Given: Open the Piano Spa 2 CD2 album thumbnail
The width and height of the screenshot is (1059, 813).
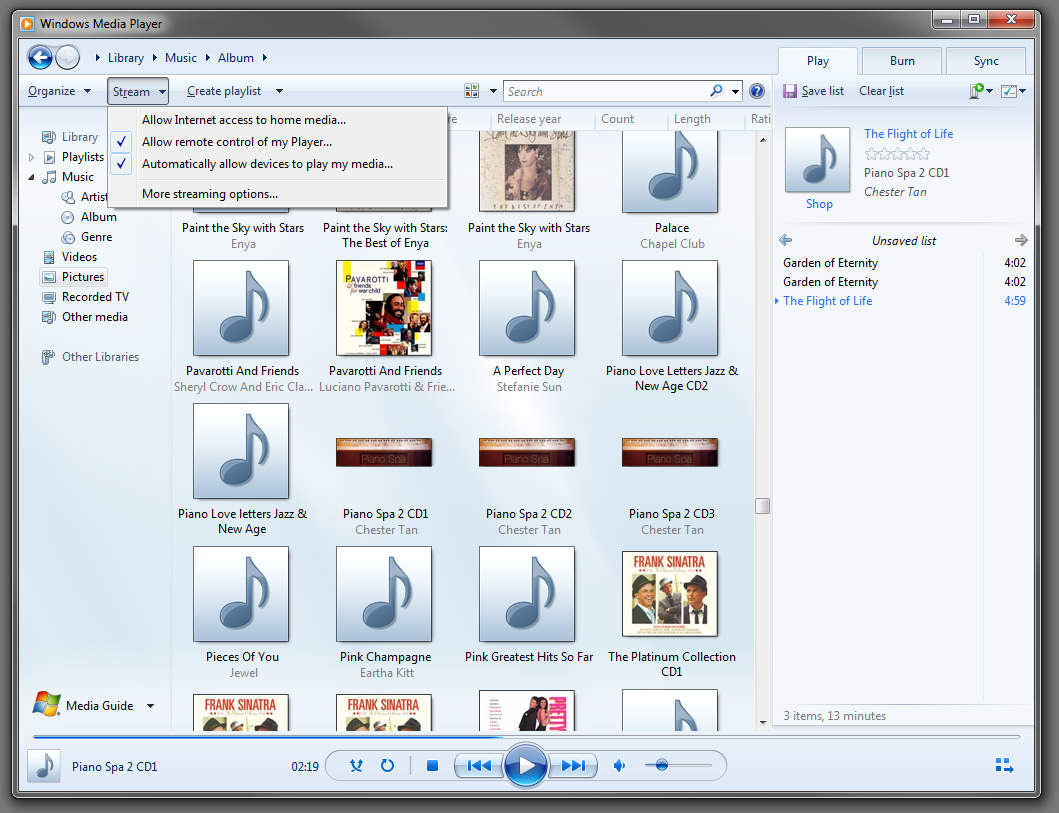Looking at the screenshot, I should (527, 452).
